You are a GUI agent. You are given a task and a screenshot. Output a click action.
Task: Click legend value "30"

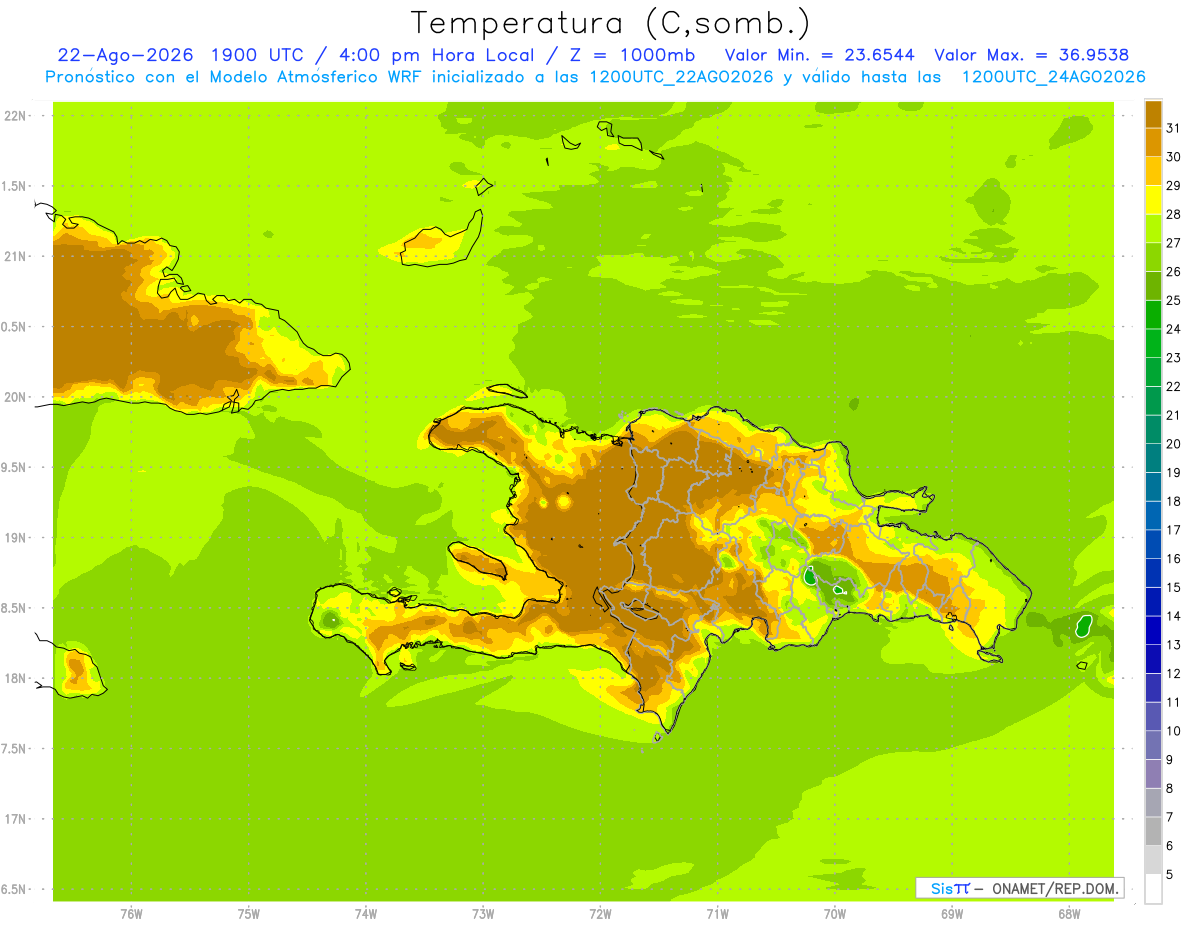pyautogui.click(x=1174, y=157)
